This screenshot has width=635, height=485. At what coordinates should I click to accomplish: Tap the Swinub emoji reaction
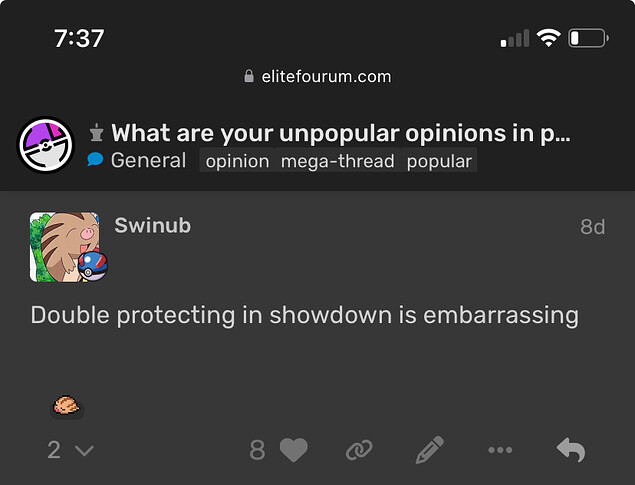tap(67, 406)
